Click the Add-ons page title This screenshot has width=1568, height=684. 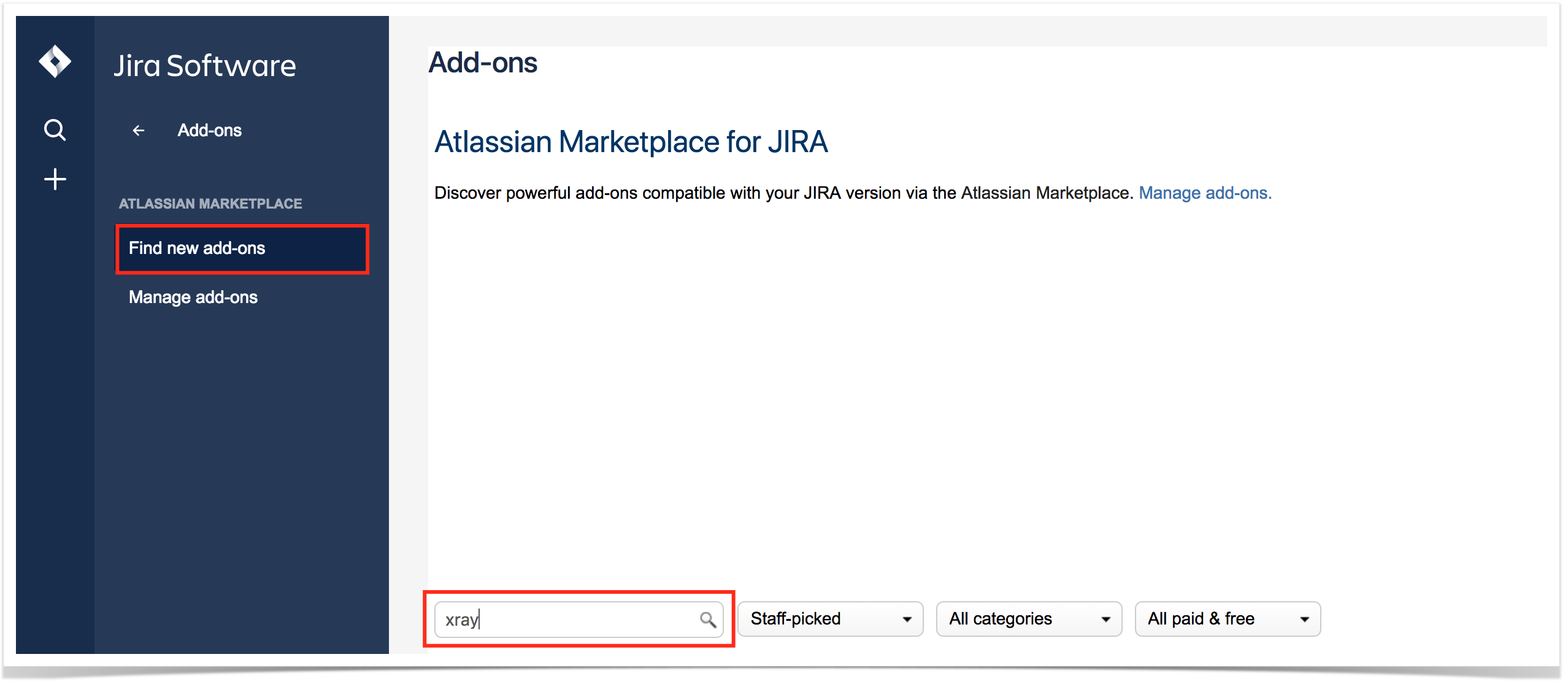(483, 63)
